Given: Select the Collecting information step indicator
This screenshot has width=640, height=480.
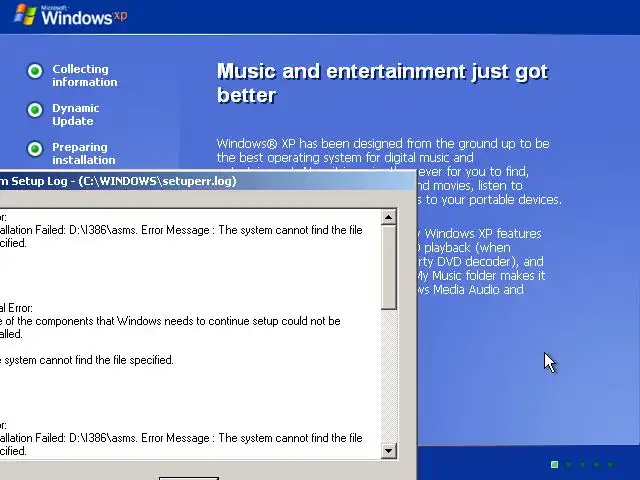Looking at the screenshot, I should pyautogui.click(x=35, y=71).
